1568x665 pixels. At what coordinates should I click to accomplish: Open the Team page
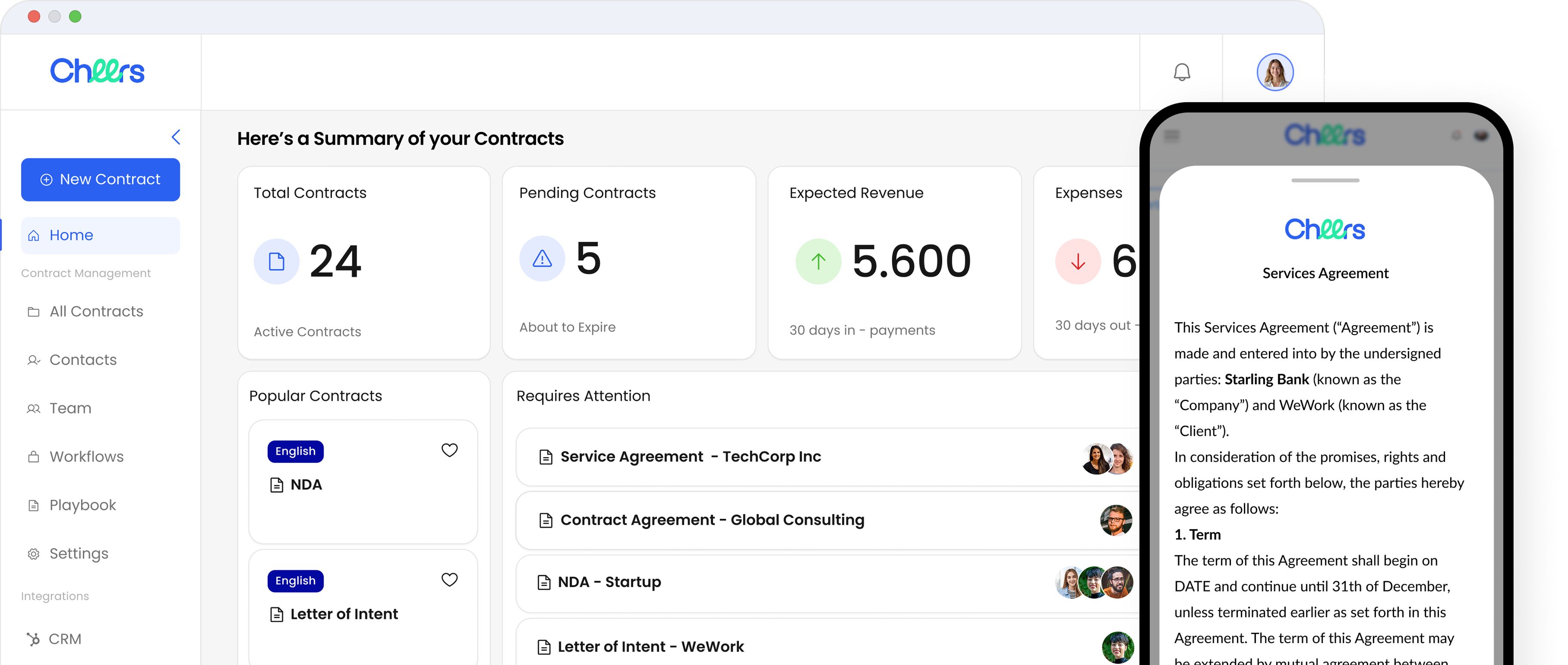(70, 408)
